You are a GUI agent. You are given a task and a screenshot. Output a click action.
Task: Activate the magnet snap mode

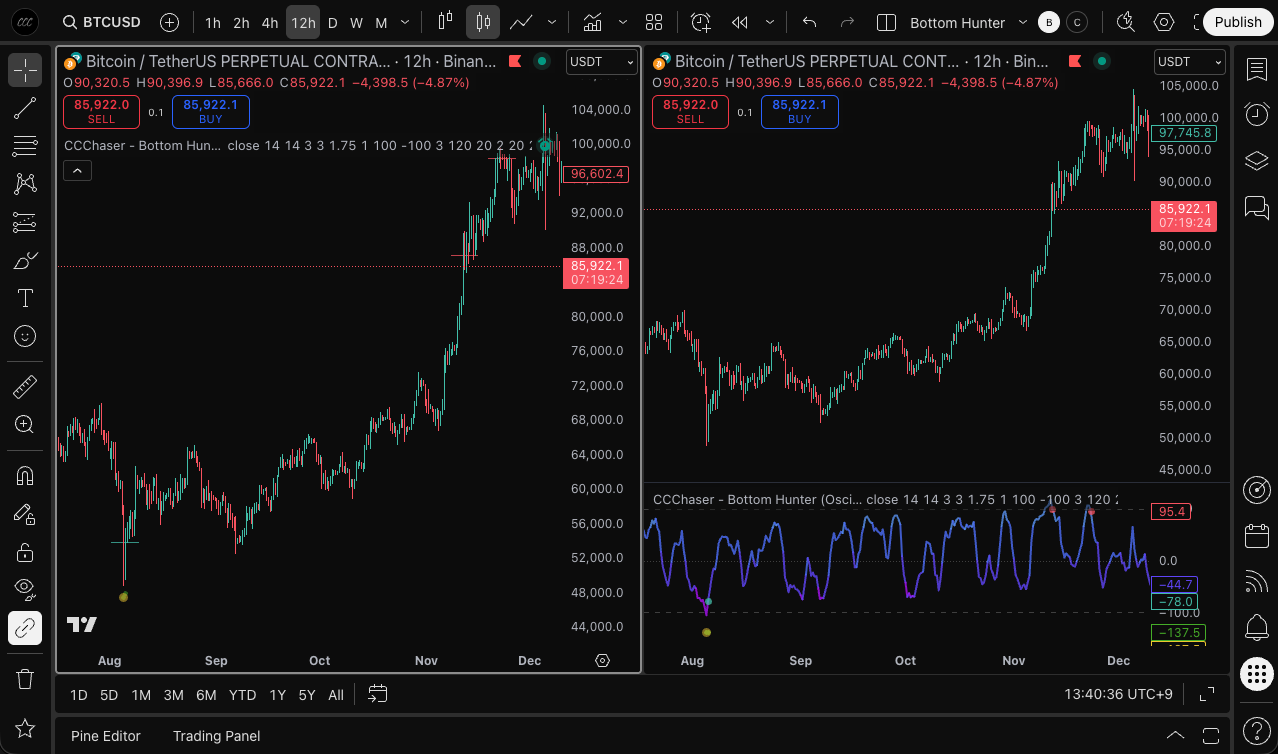(x=25, y=476)
